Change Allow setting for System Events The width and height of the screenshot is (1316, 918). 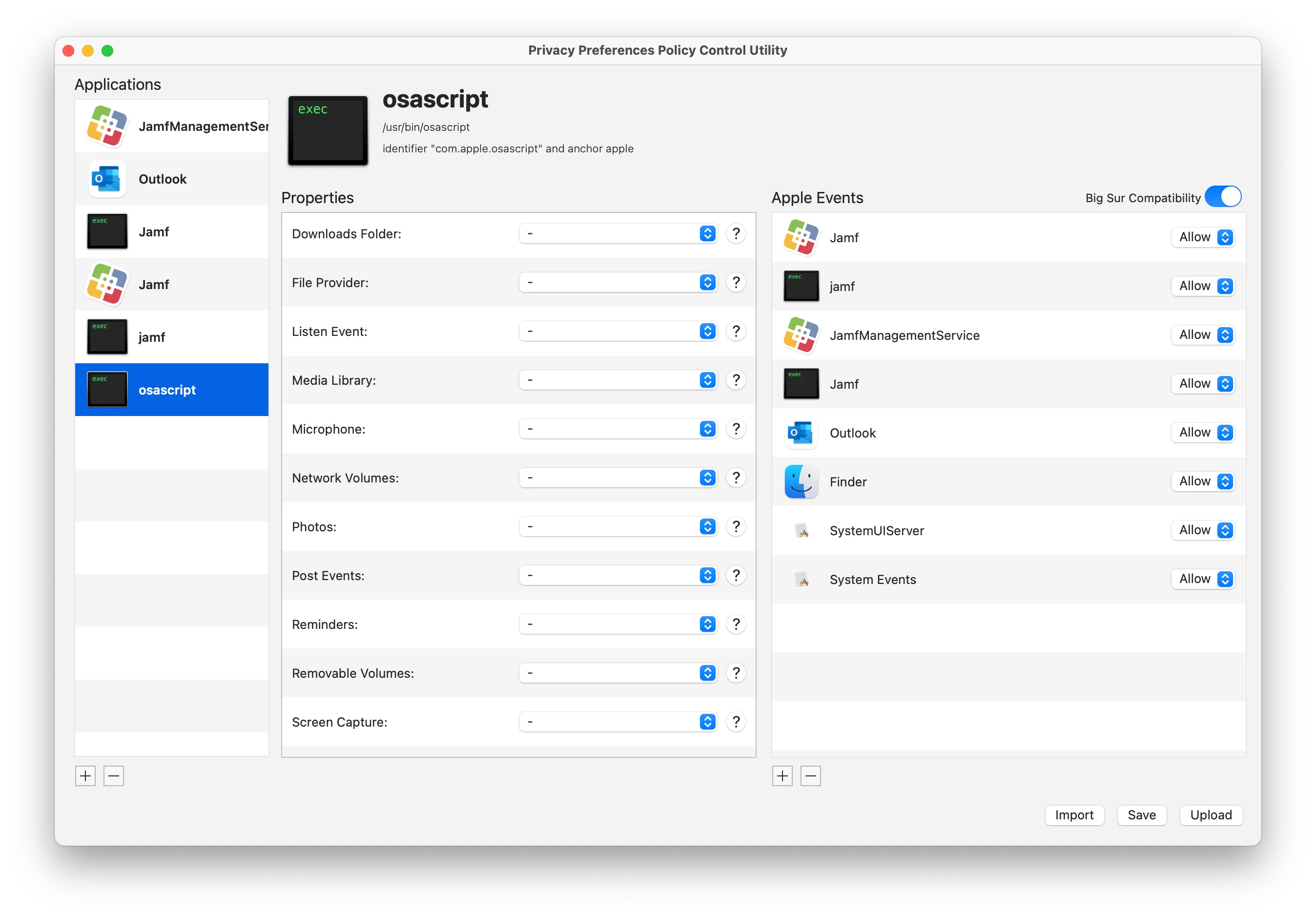[1203, 579]
